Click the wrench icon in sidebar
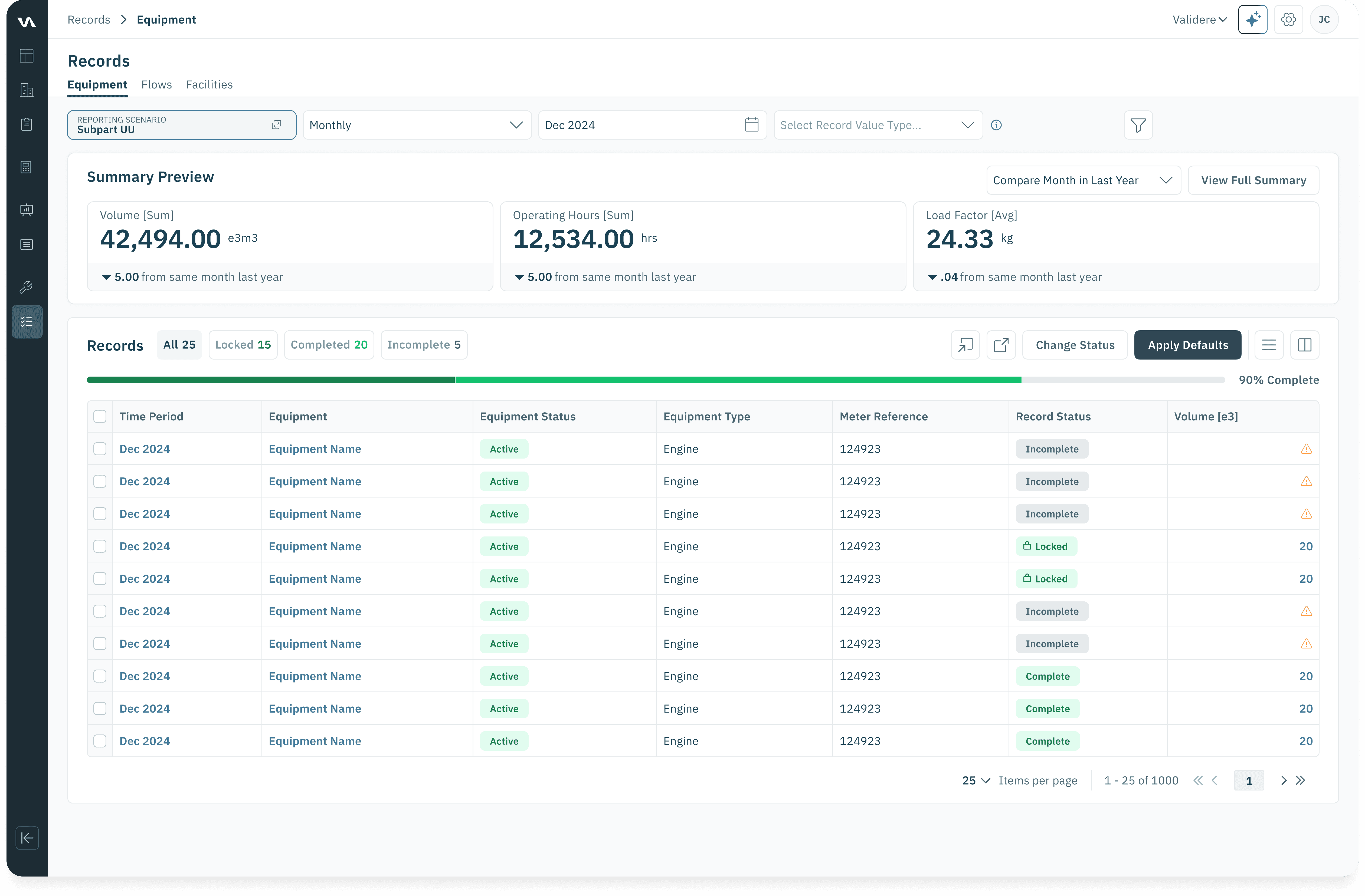 click(26, 287)
